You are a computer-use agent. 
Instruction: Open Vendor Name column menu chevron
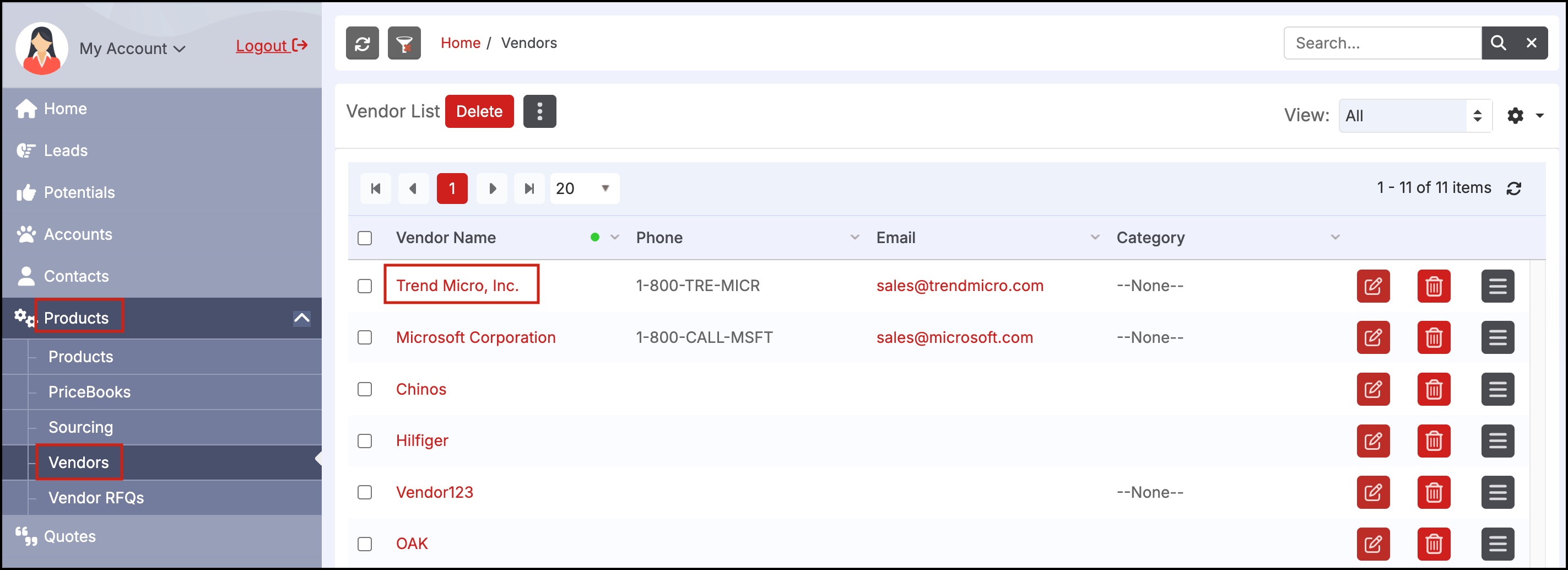coord(615,238)
